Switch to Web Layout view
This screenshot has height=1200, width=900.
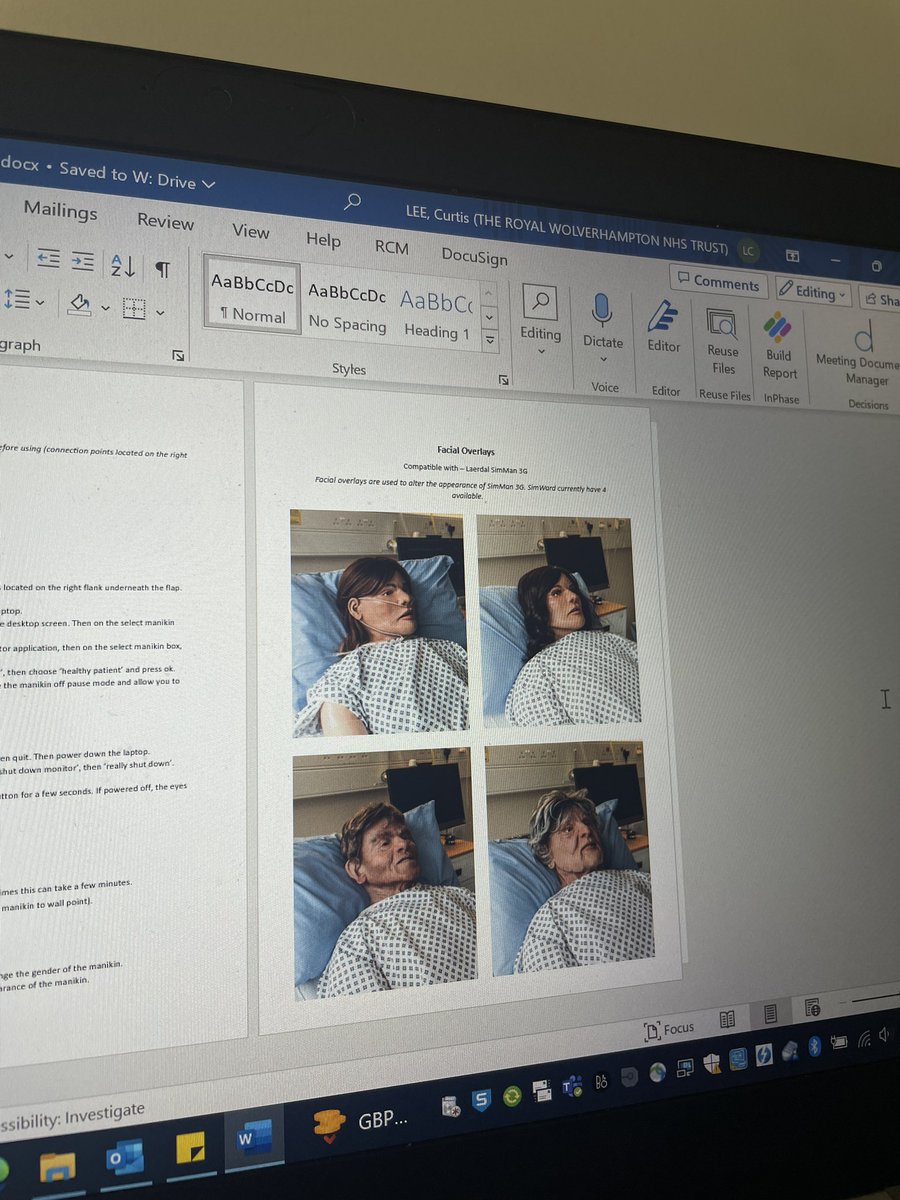[812, 1007]
